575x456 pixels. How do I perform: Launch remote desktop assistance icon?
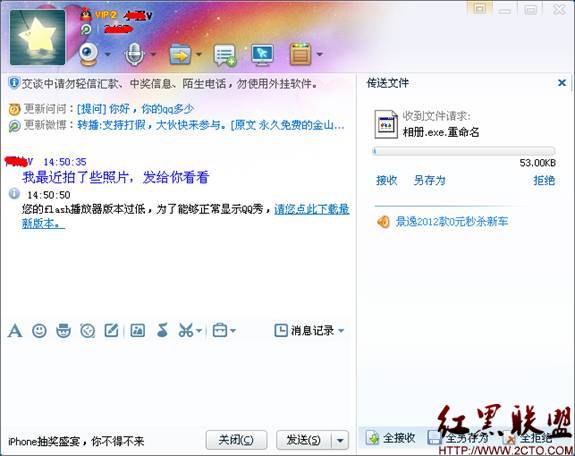tap(262, 54)
